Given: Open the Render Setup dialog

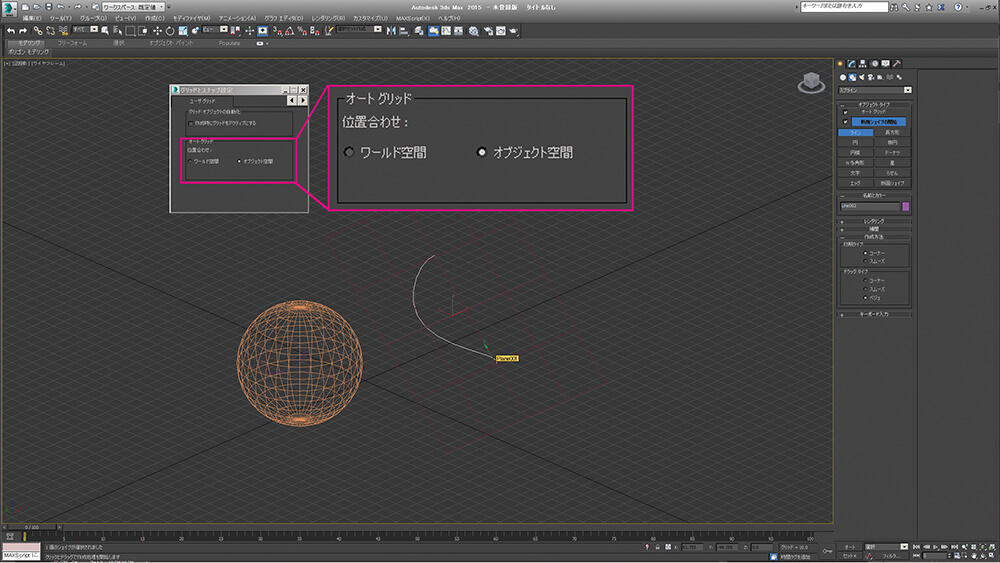Looking at the screenshot, I should [x=489, y=31].
